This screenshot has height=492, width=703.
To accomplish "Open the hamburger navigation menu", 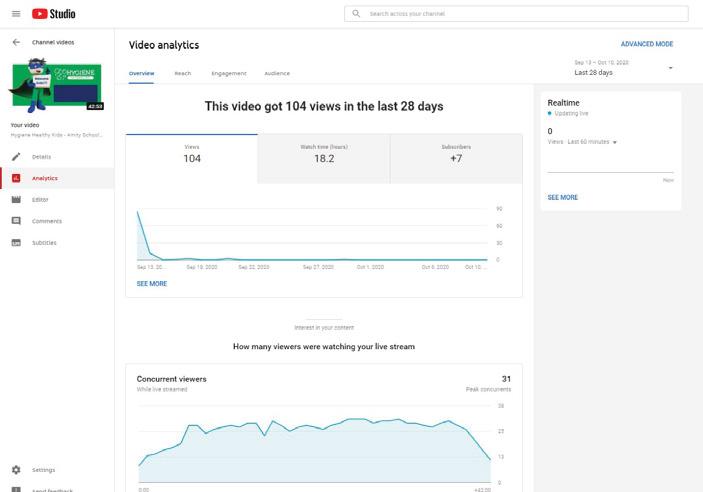I will click(16, 14).
